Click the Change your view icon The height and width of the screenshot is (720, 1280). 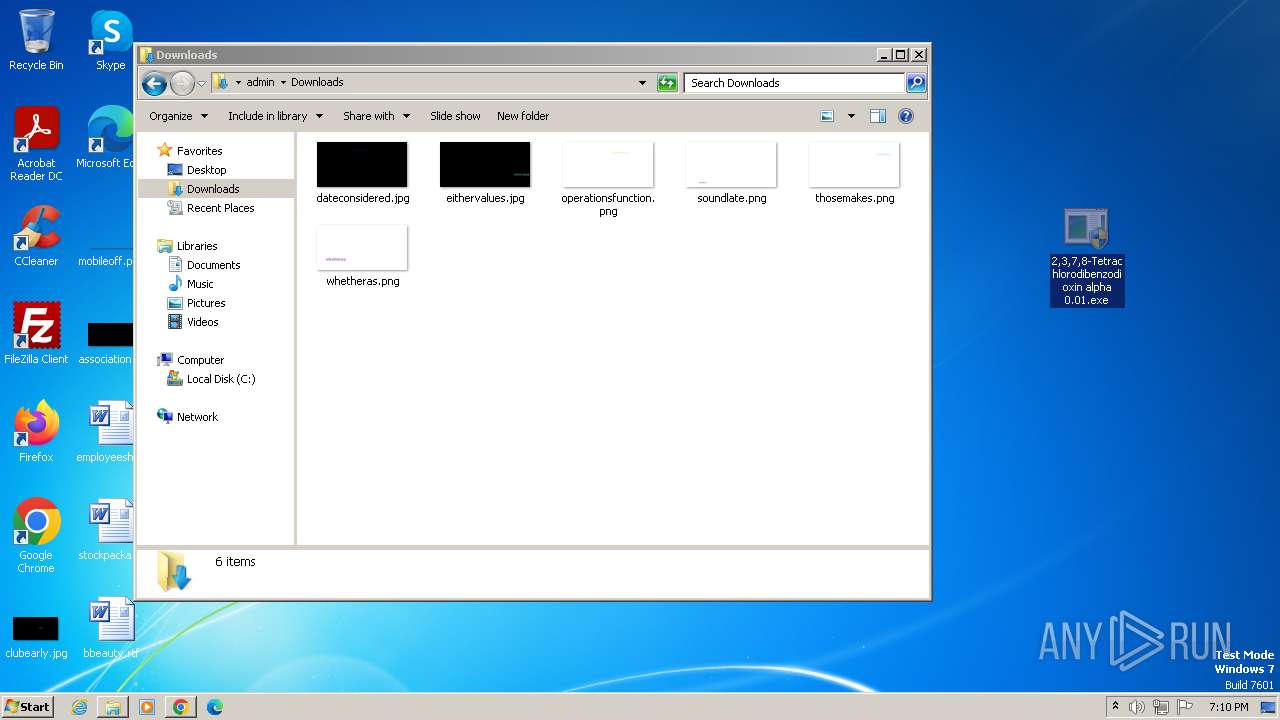(x=827, y=116)
